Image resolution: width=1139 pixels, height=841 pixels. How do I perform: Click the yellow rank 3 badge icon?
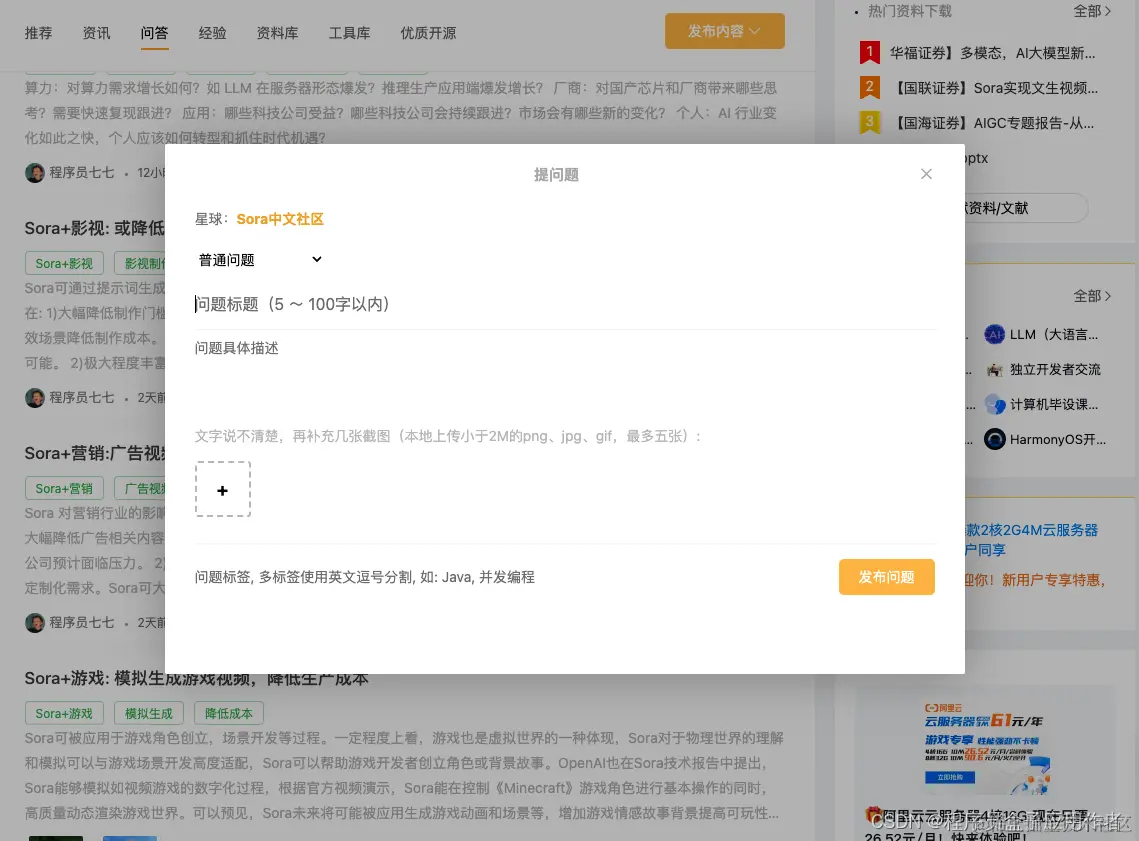870,122
